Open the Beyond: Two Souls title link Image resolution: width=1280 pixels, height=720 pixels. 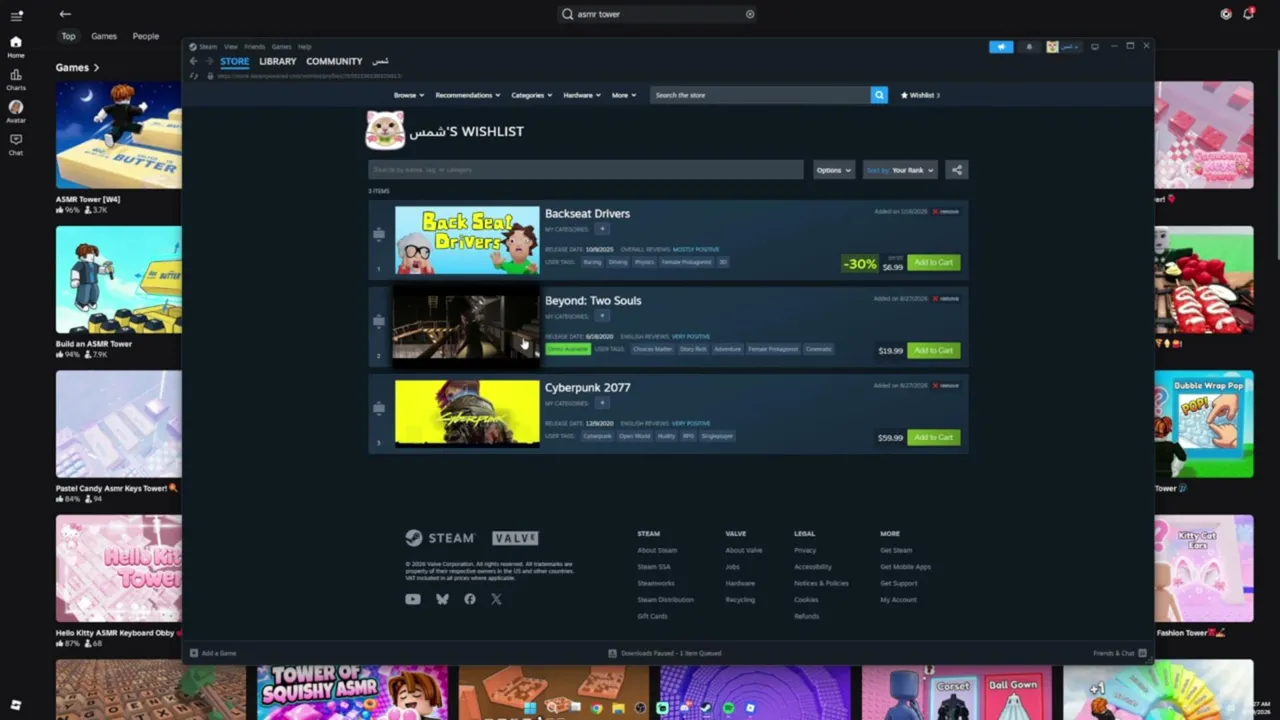[593, 301]
